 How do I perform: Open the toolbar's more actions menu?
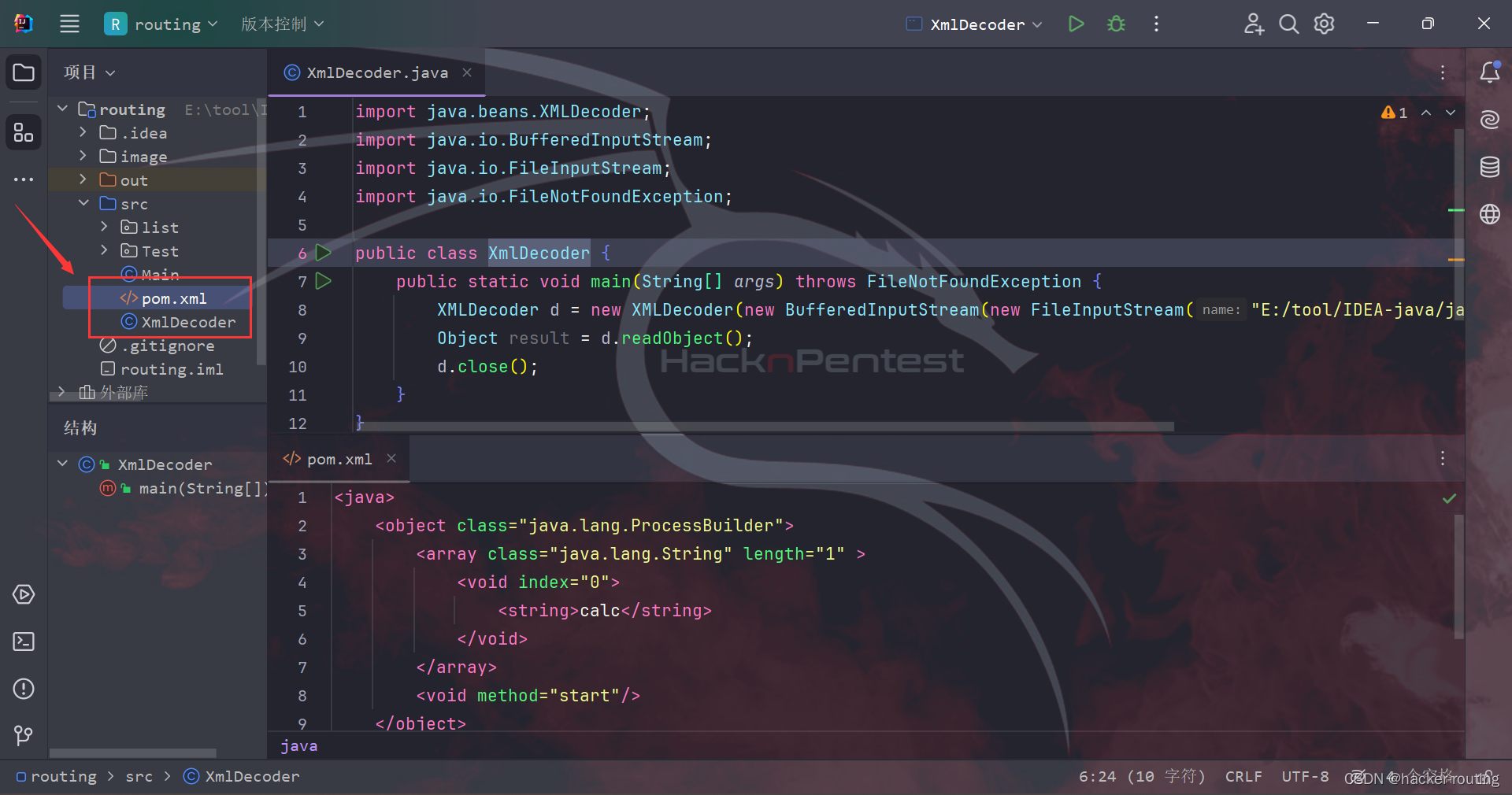pyautogui.click(x=1156, y=24)
